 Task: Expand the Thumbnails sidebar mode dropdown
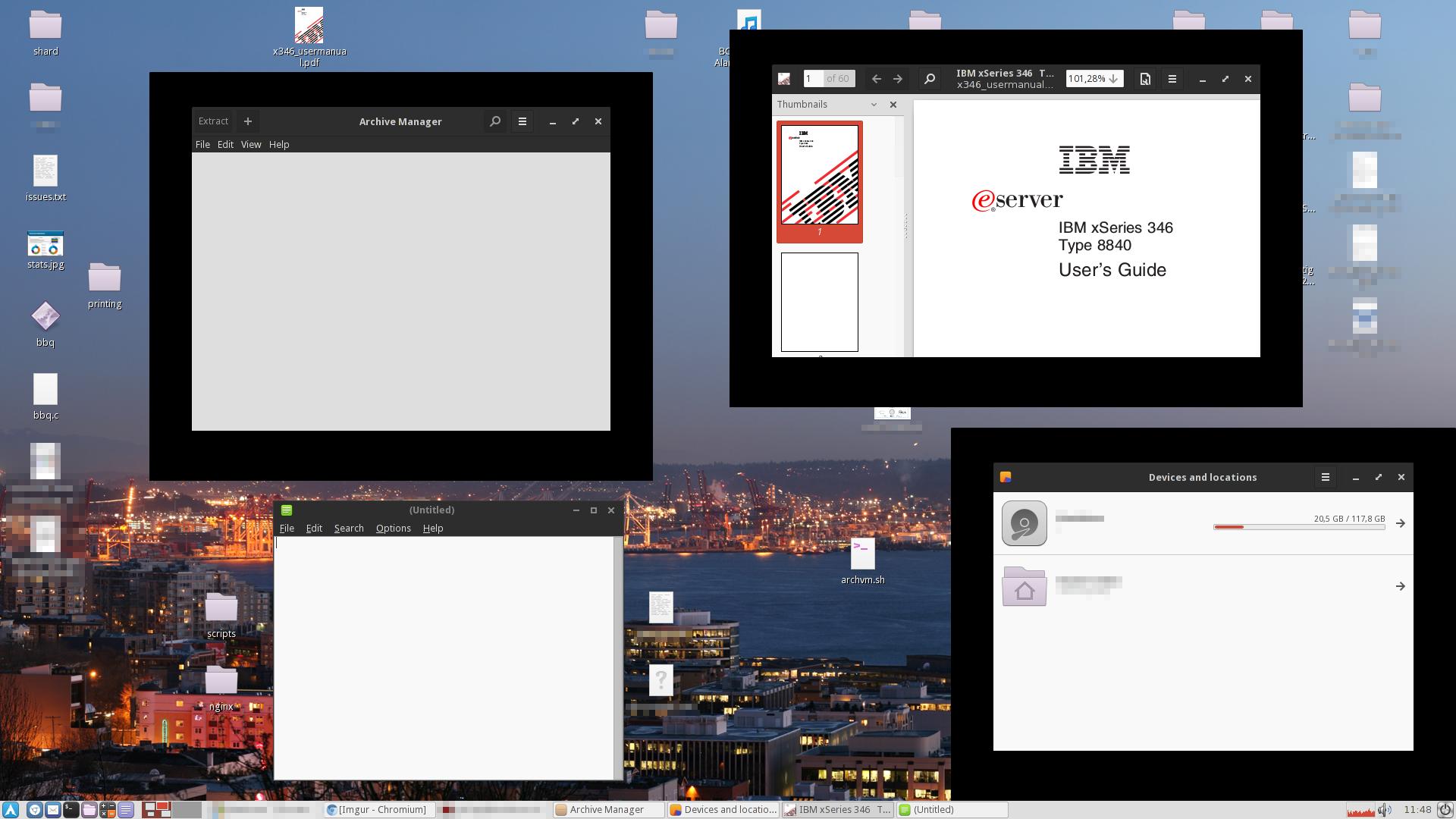coord(874,105)
